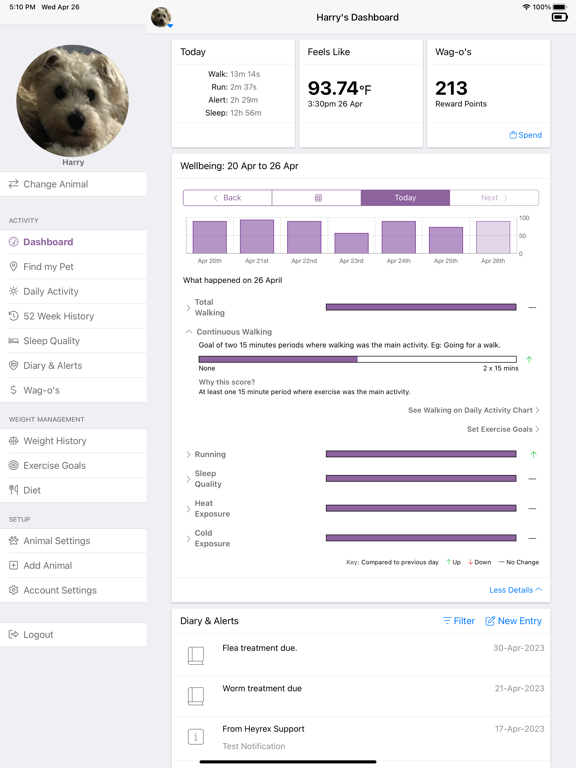
Task: Select the Next week segment
Action: [x=494, y=198]
